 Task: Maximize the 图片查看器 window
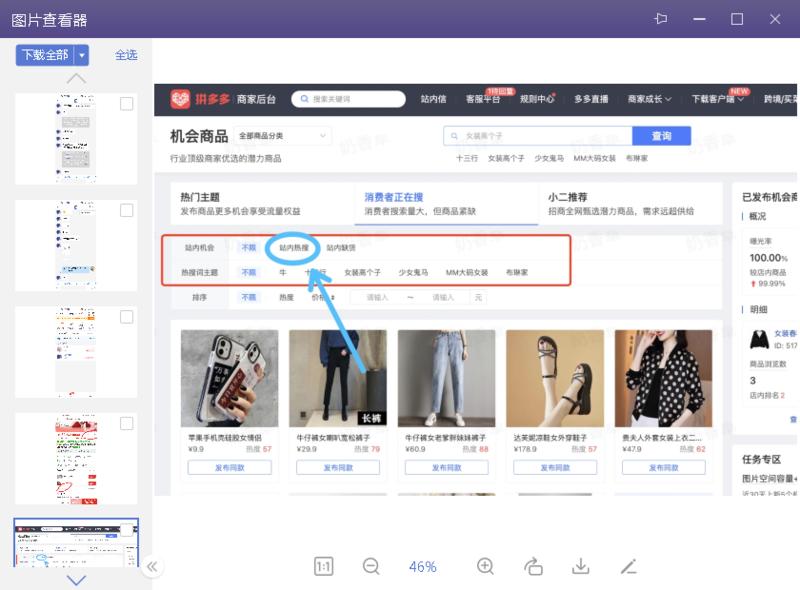737,19
